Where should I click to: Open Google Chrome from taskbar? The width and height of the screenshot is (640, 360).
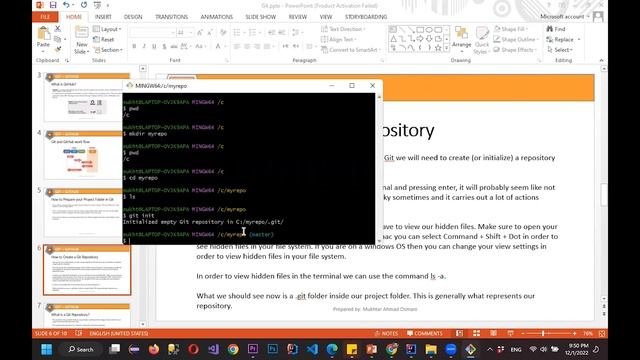pyautogui.click(x=233, y=349)
